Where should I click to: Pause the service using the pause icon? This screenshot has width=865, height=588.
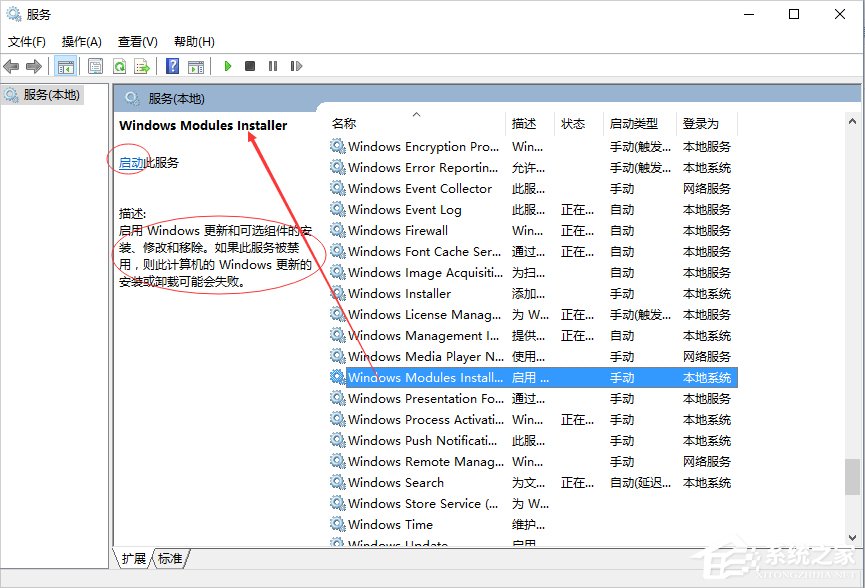pos(274,66)
